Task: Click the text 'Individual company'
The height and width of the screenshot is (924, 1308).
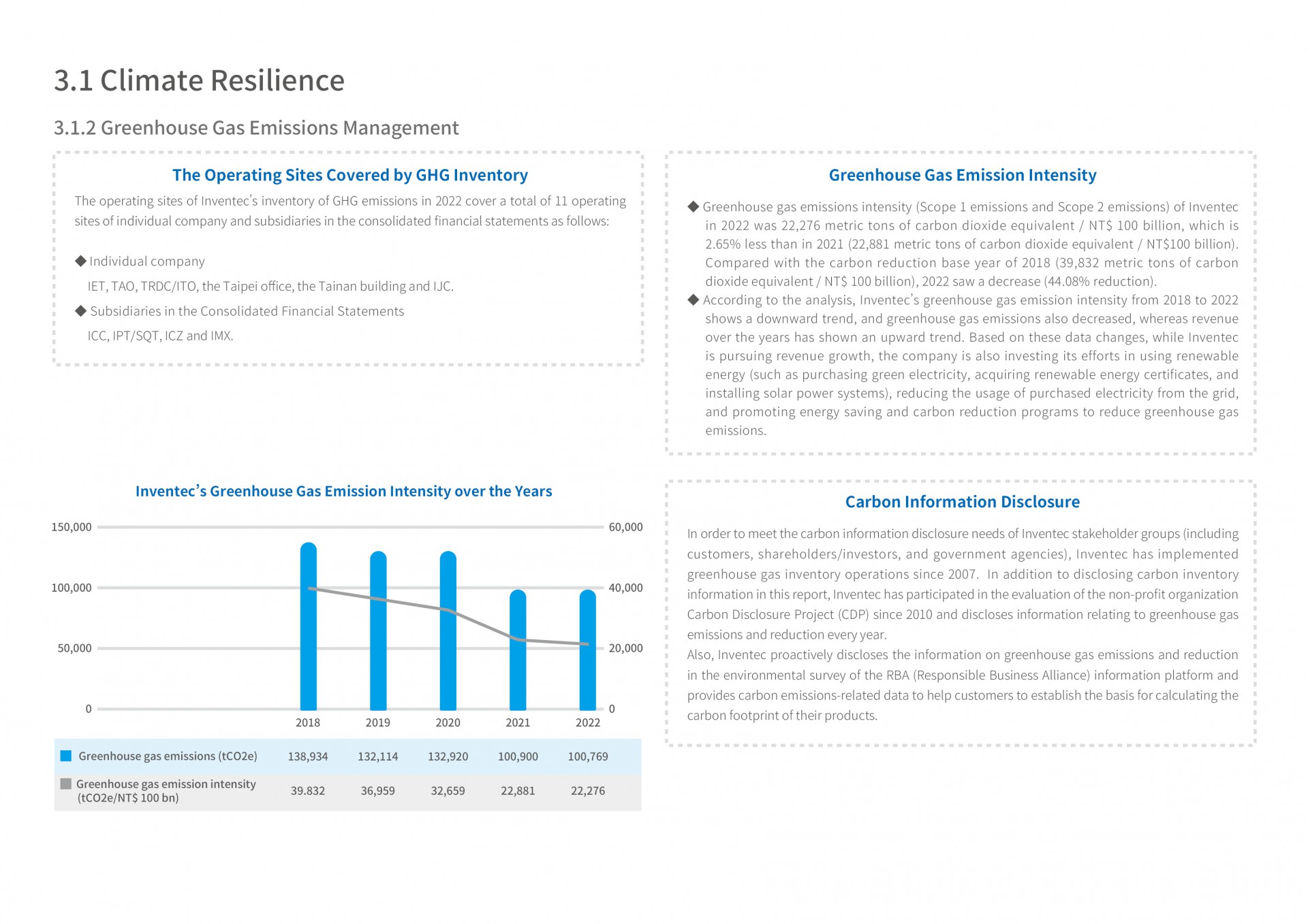Action: click(147, 261)
